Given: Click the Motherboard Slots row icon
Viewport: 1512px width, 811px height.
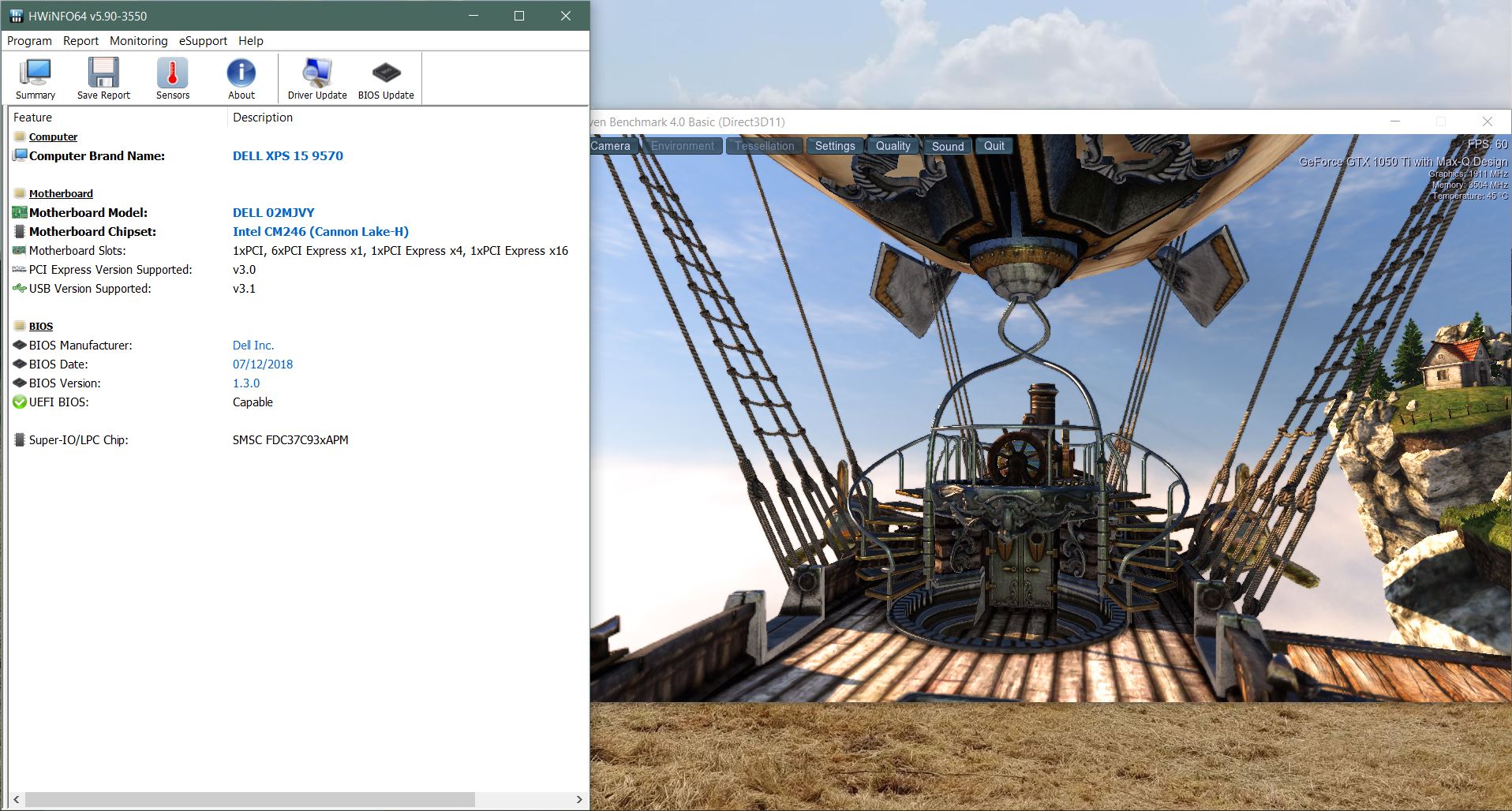Looking at the screenshot, I should (x=20, y=250).
